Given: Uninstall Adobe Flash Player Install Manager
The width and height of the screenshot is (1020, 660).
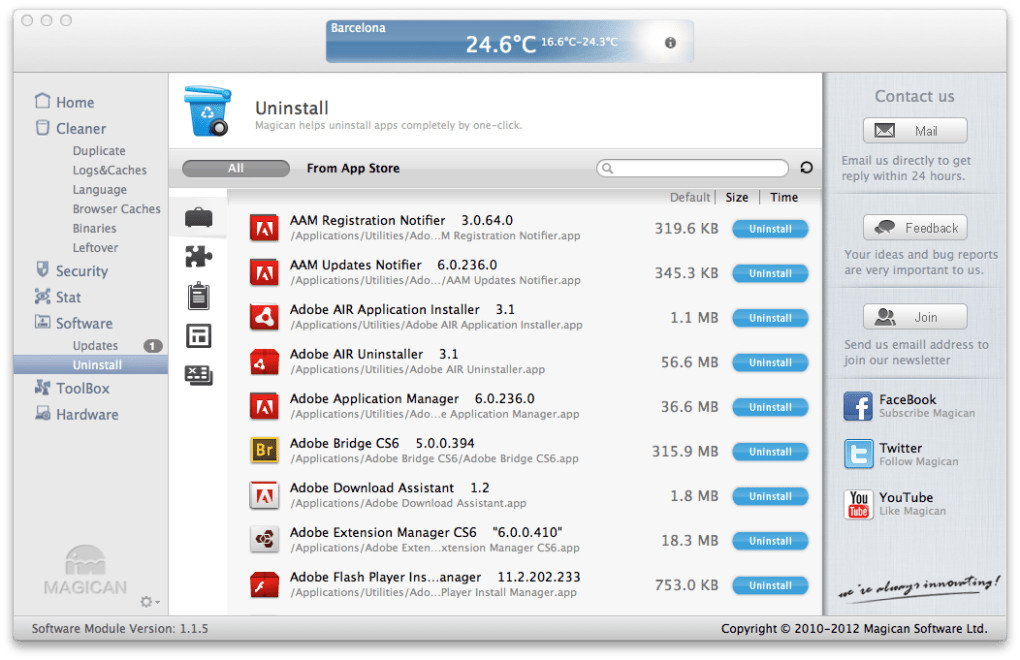Looking at the screenshot, I should [770, 585].
